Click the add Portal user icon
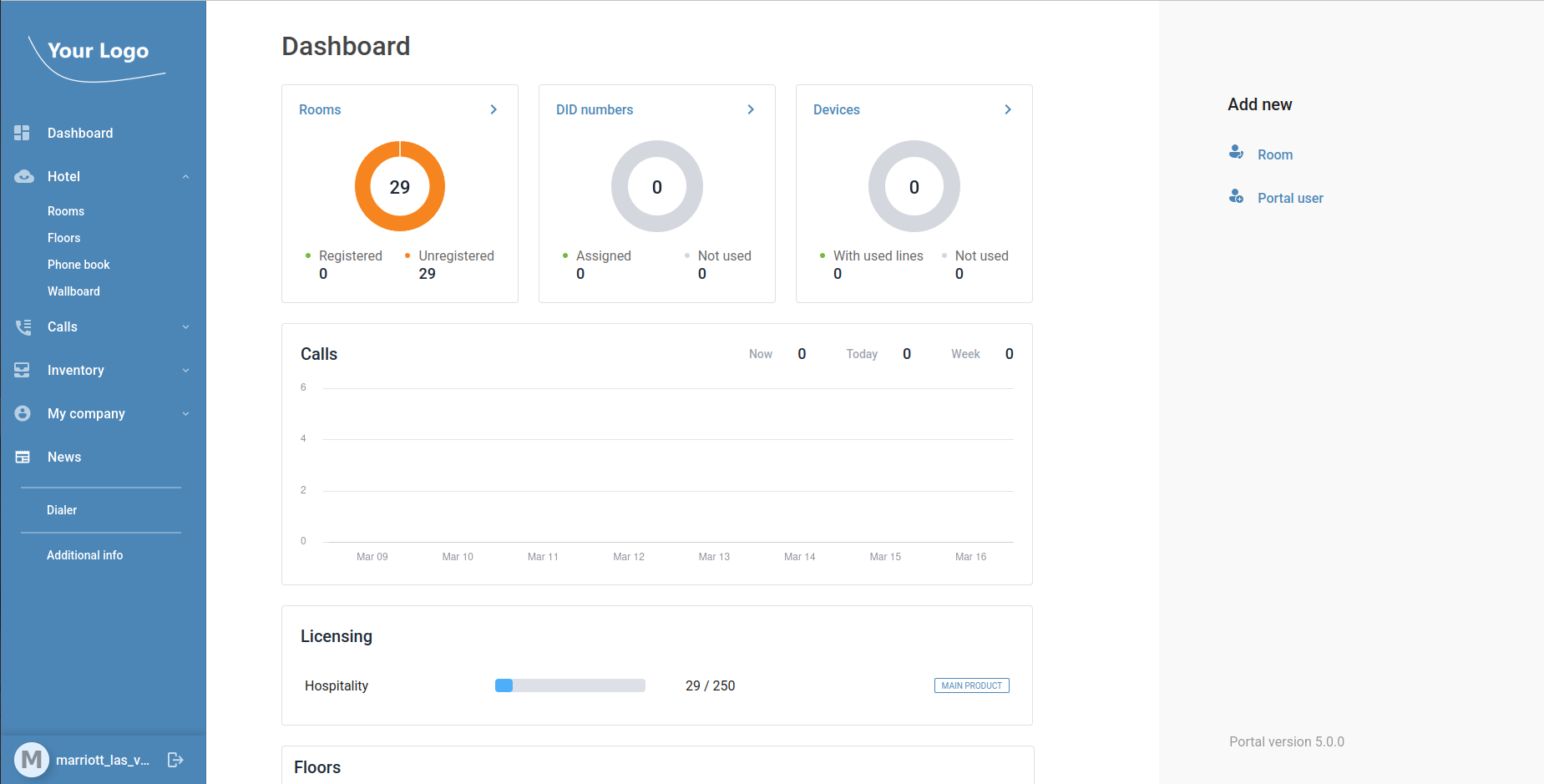 1236,197
